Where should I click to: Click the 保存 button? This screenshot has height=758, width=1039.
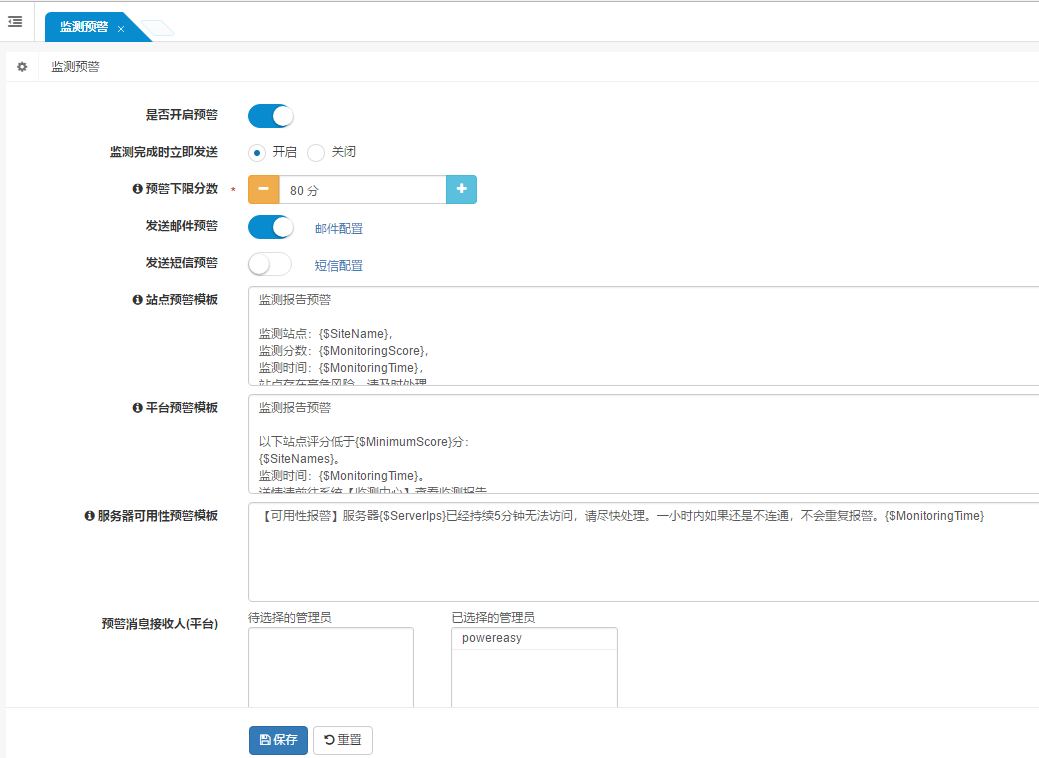(278, 740)
